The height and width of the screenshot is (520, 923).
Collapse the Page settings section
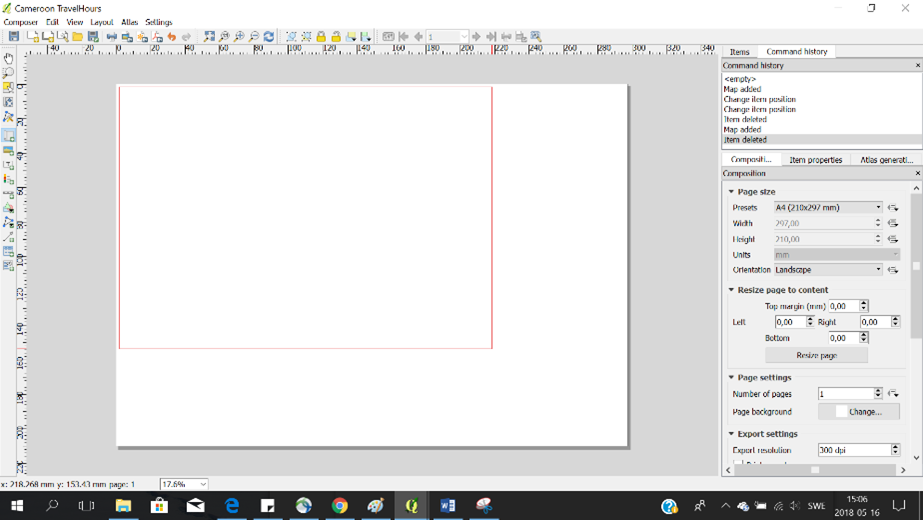[x=731, y=377]
